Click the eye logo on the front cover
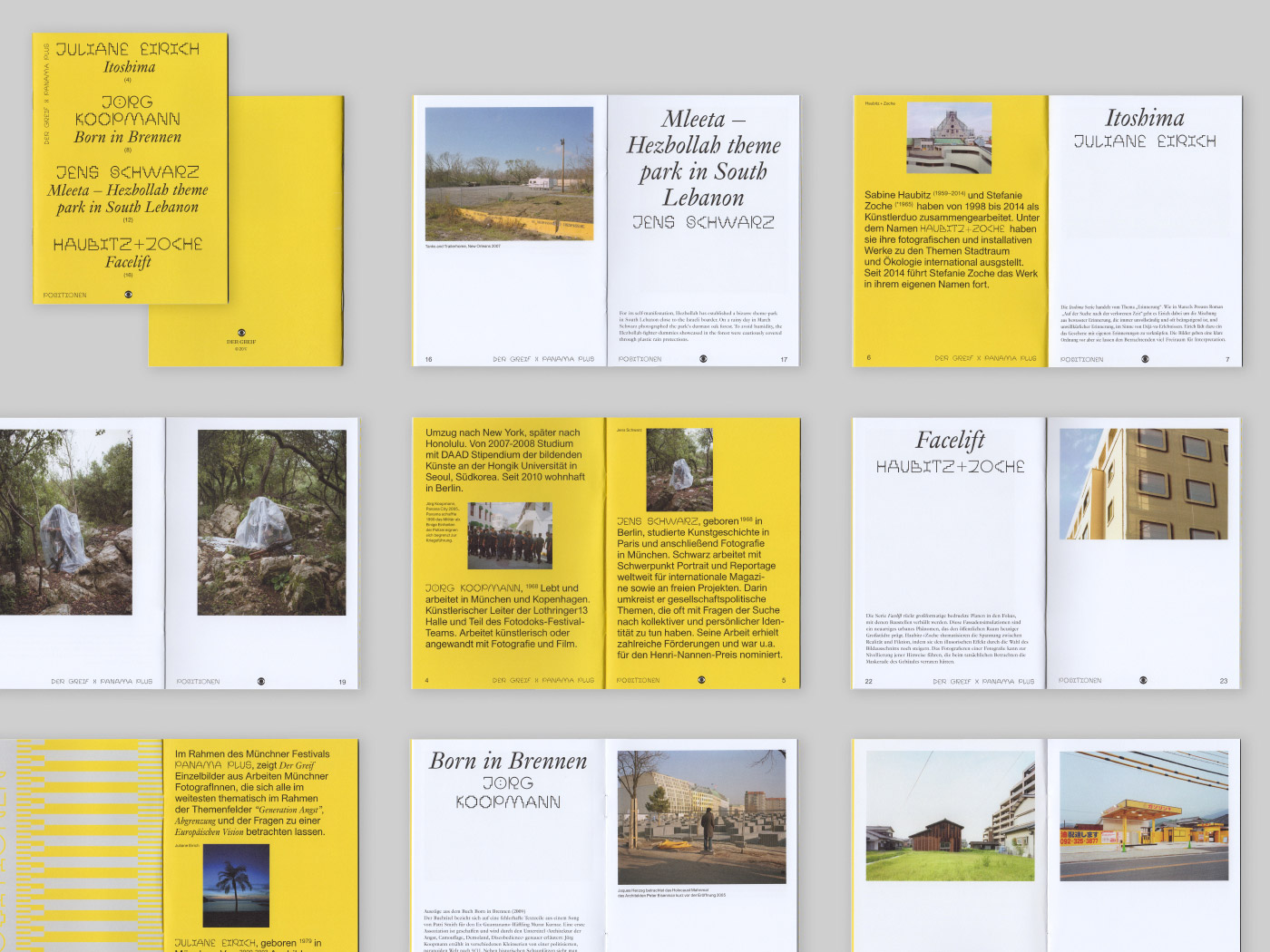 (128, 295)
